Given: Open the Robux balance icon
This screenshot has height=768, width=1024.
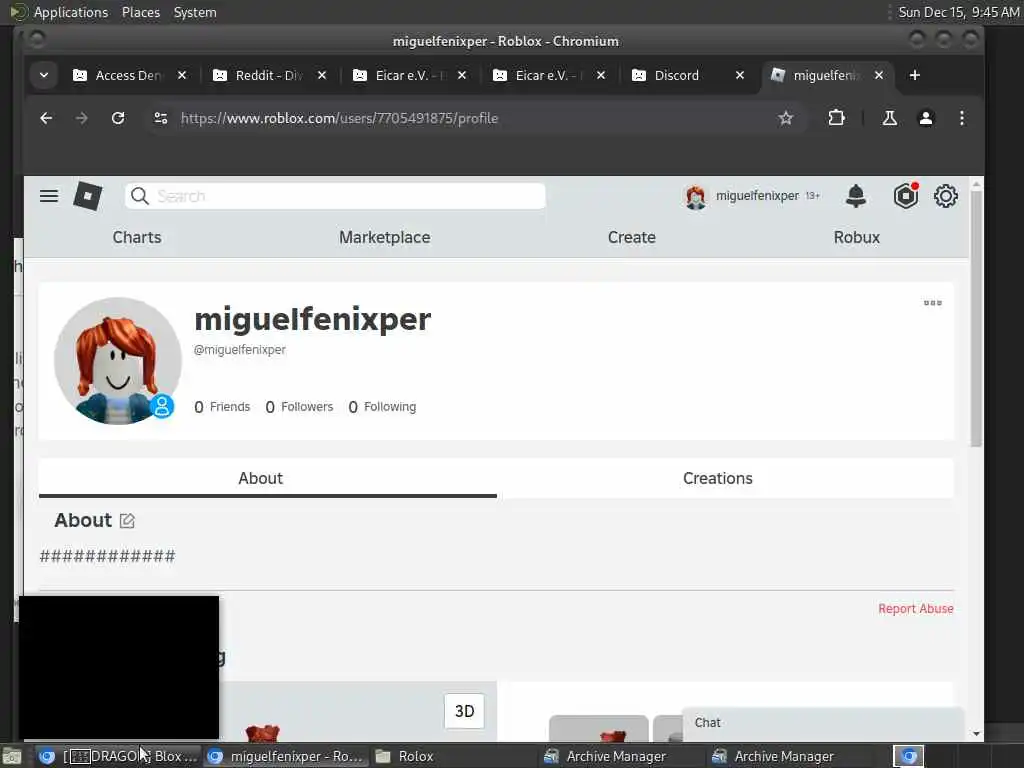Looking at the screenshot, I should (906, 196).
